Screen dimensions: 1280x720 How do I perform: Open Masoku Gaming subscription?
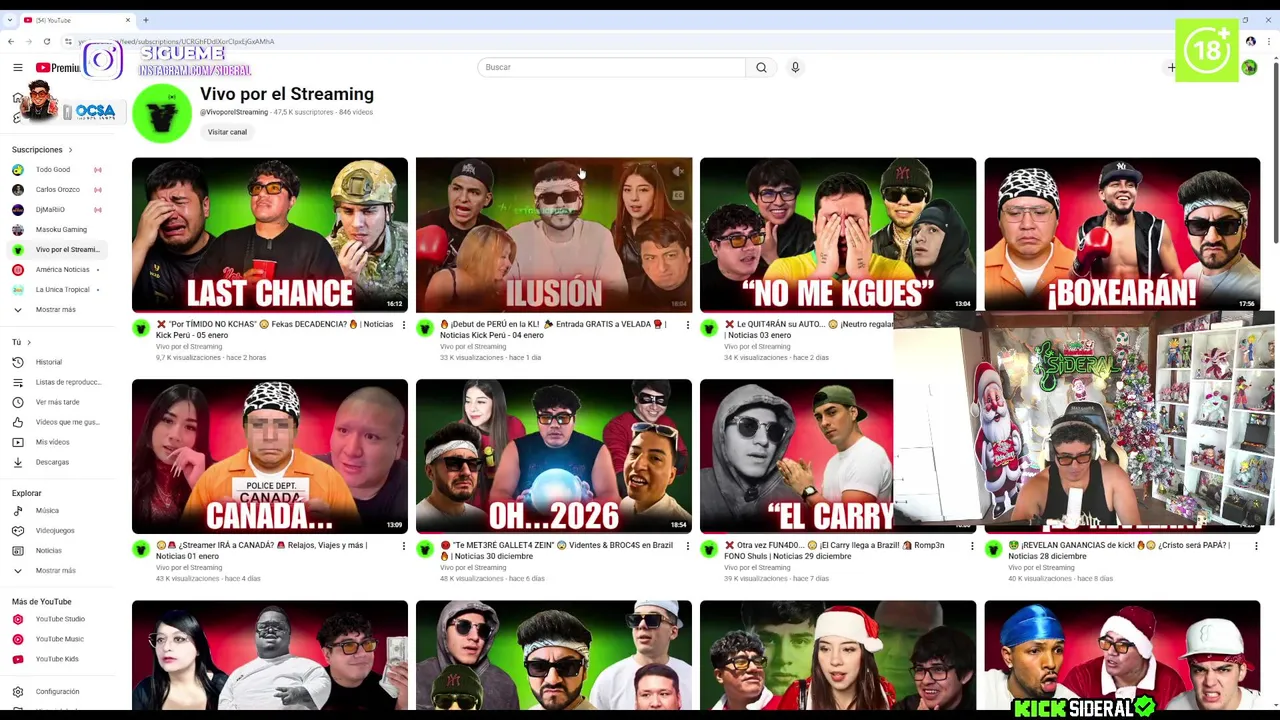57,230
